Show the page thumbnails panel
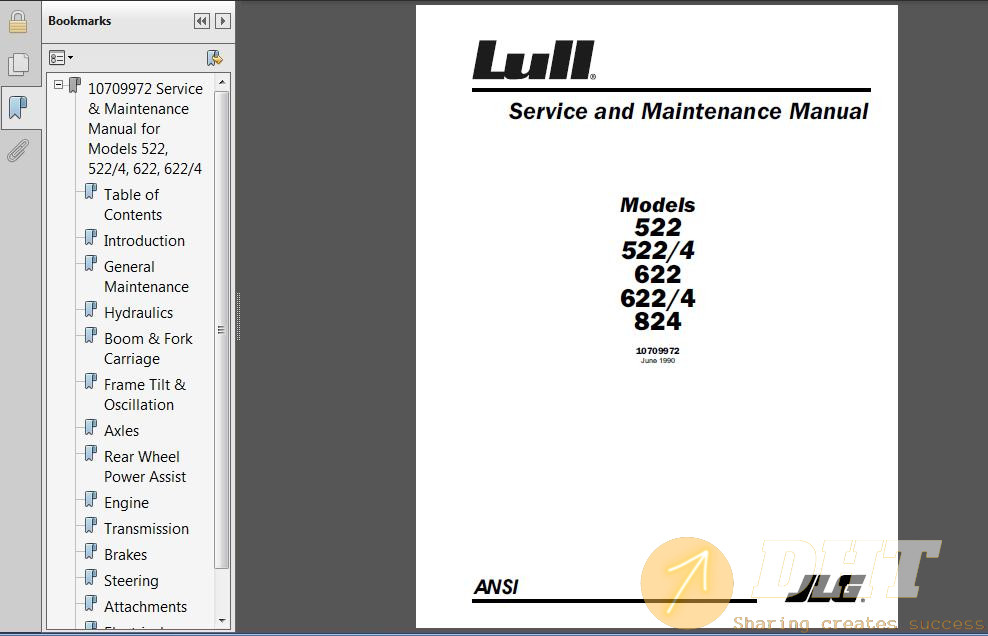 click(18, 64)
